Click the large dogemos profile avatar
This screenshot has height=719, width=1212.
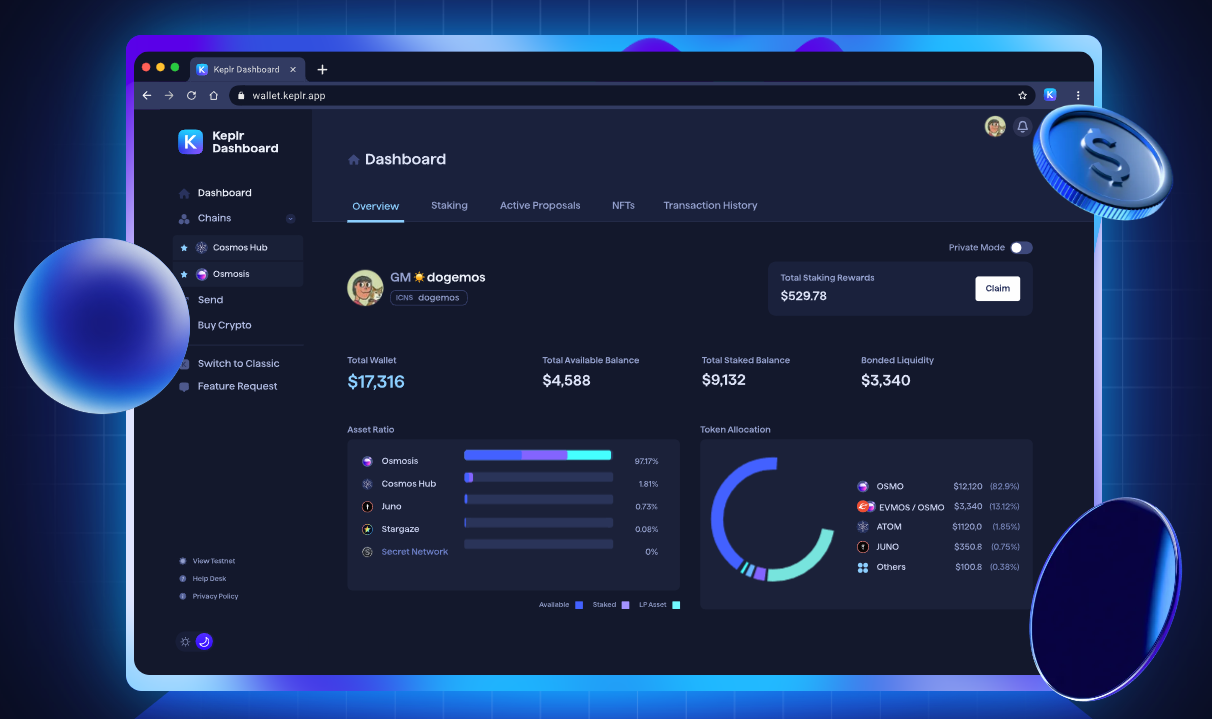click(x=365, y=288)
